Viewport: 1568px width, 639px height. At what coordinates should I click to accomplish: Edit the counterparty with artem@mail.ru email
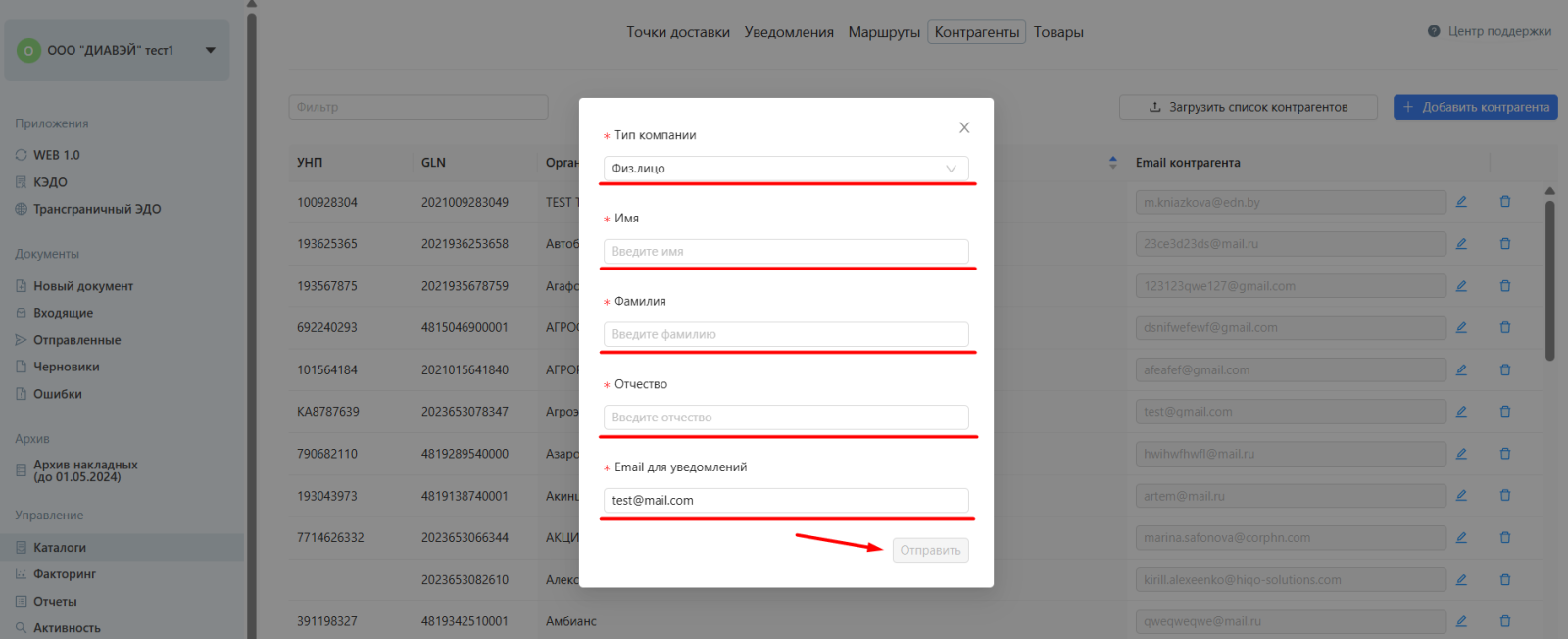[1461, 496]
